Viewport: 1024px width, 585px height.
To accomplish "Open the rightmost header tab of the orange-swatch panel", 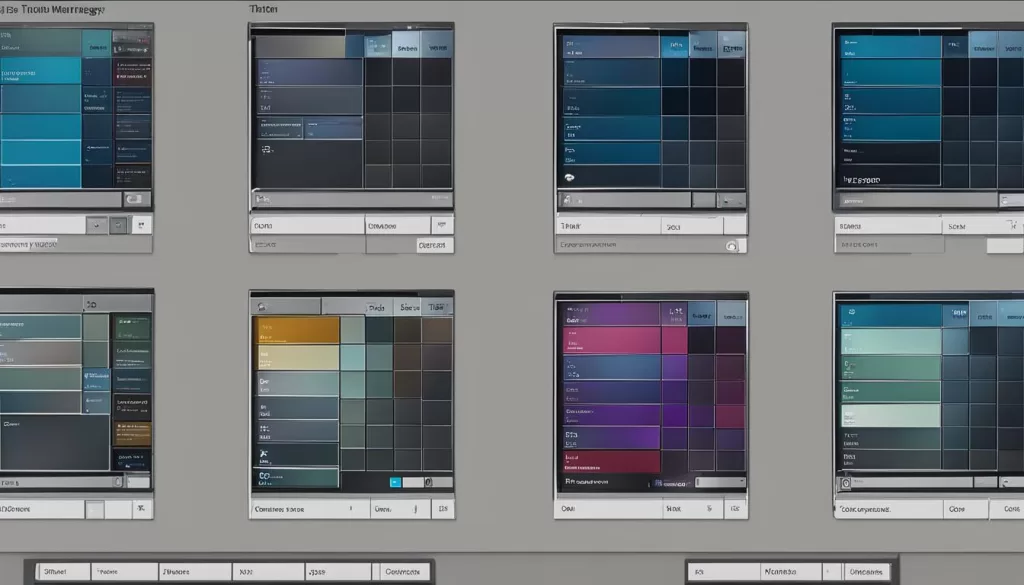I will [437, 307].
